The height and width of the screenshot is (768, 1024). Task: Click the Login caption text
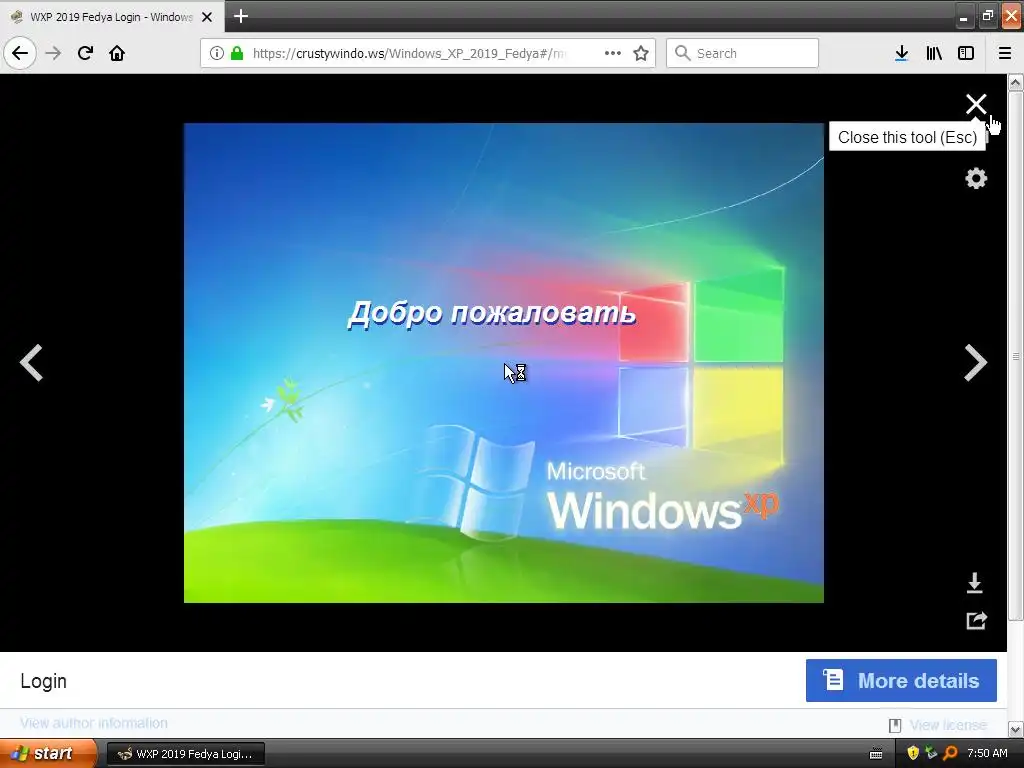pyautogui.click(x=43, y=680)
